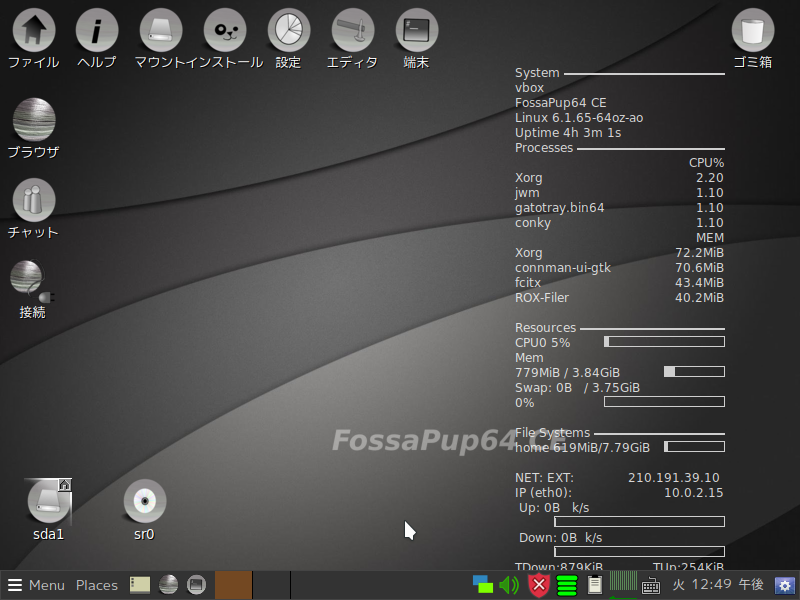800x600 pixels.
Task: Click the マウント (Mount) drive icon
Action: [161, 30]
